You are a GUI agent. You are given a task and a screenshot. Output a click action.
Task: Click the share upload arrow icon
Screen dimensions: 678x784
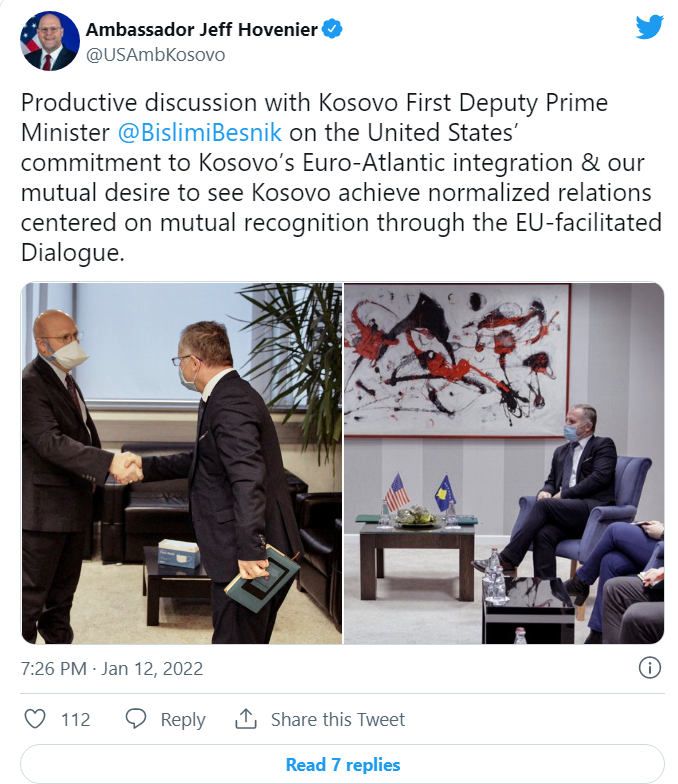tap(246, 718)
